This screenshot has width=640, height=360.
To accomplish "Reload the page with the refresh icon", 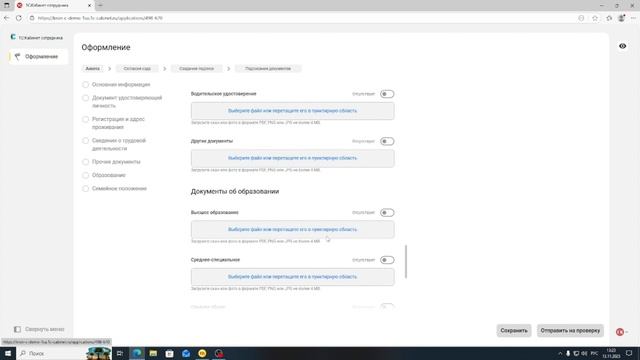I will 19,18.
